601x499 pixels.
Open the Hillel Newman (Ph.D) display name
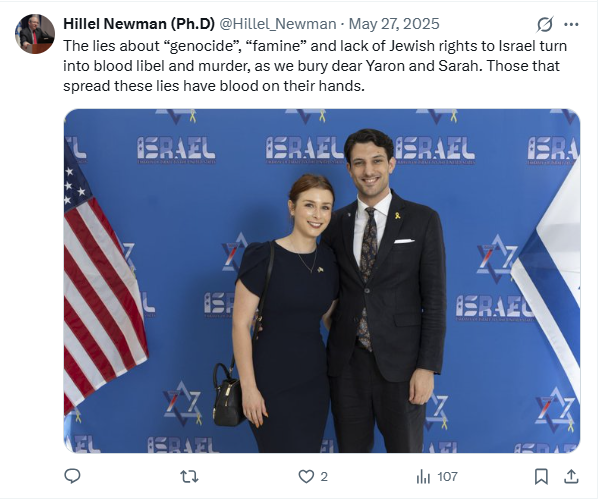(139, 24)
